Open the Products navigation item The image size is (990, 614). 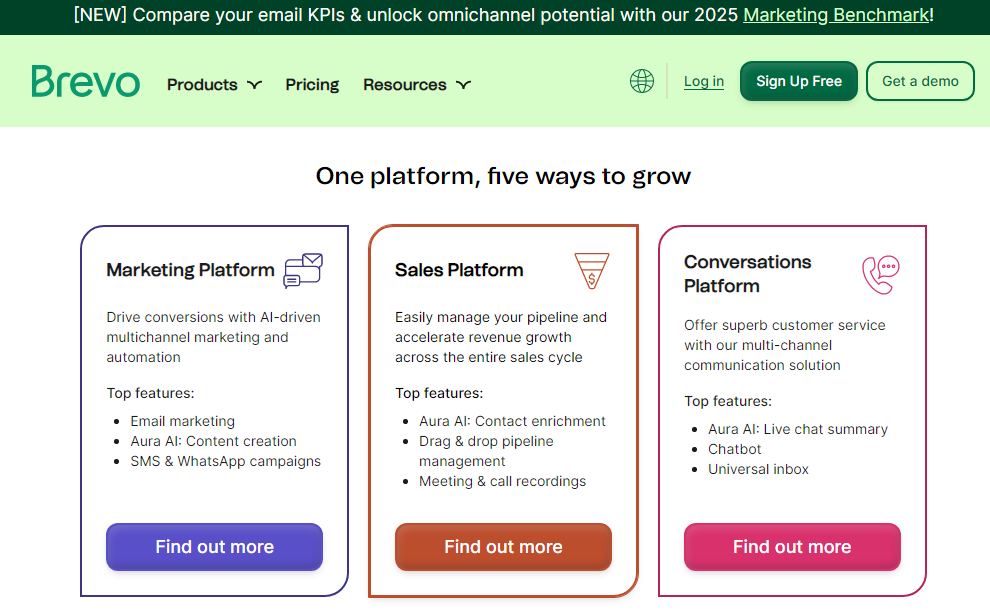tap(202, 85)
